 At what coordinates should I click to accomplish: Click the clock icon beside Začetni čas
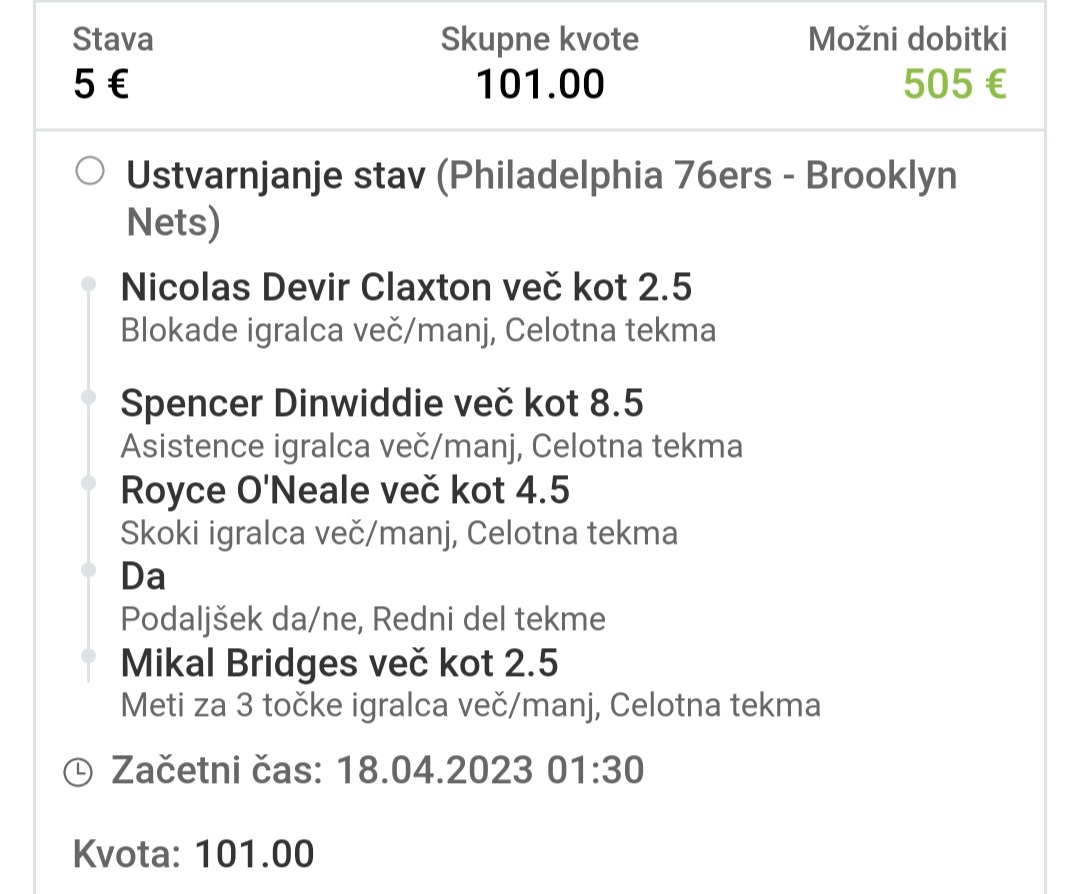click(78, 771)
